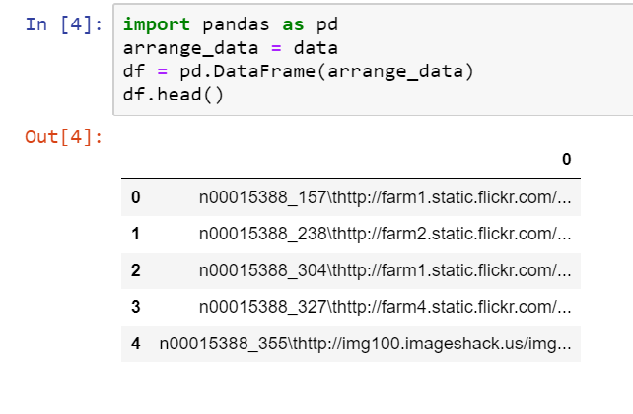
Task: Click the df.head() code line
Action: click(x=173, y=95)
